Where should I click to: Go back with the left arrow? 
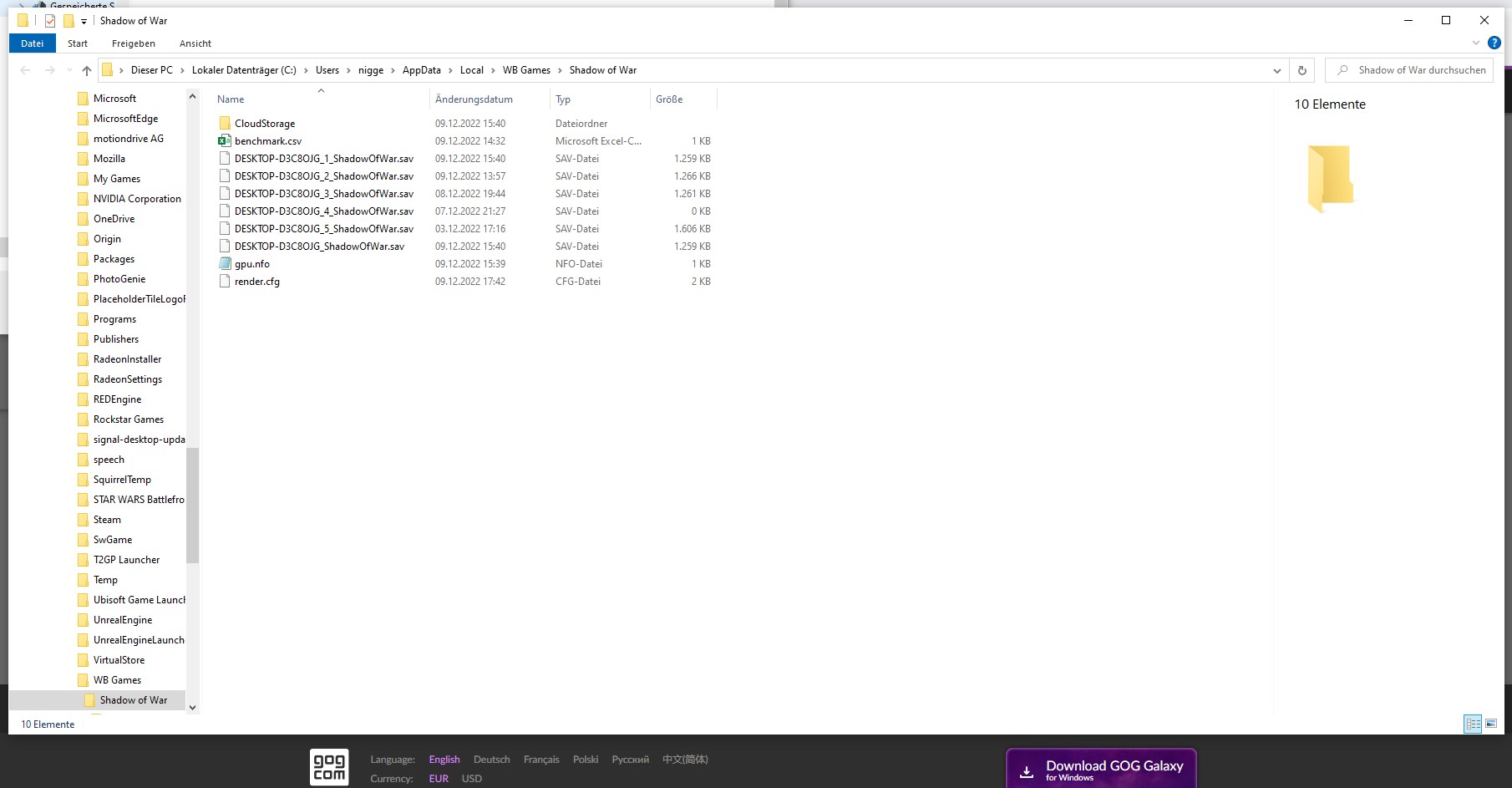click(25, 70)
